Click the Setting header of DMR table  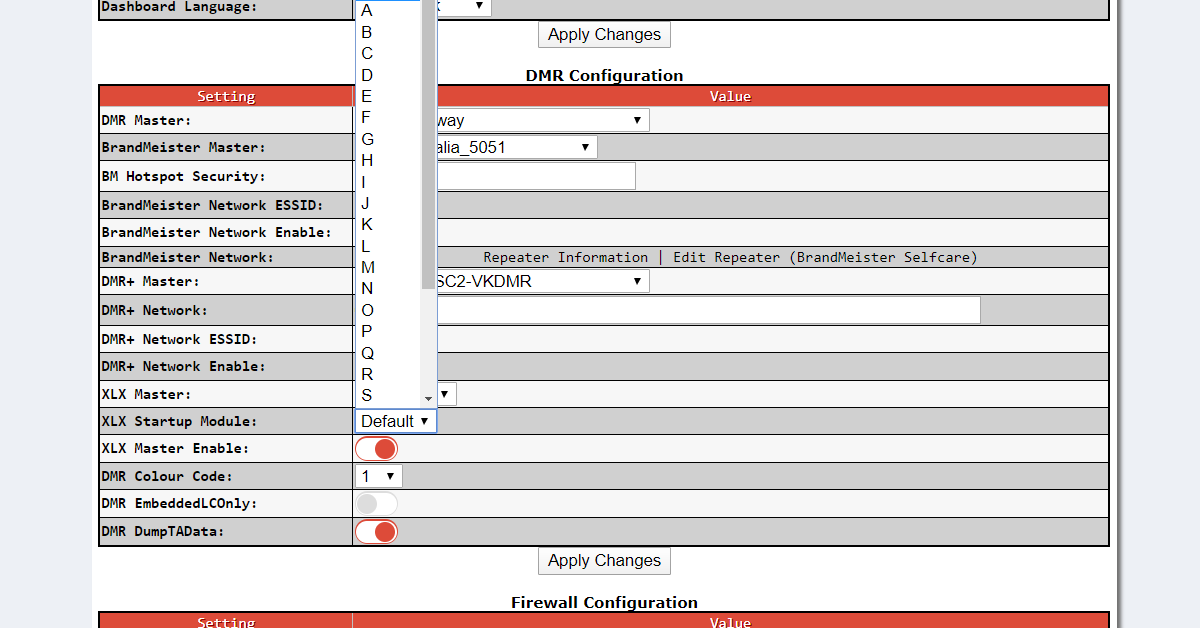click(x=226, y=96)
